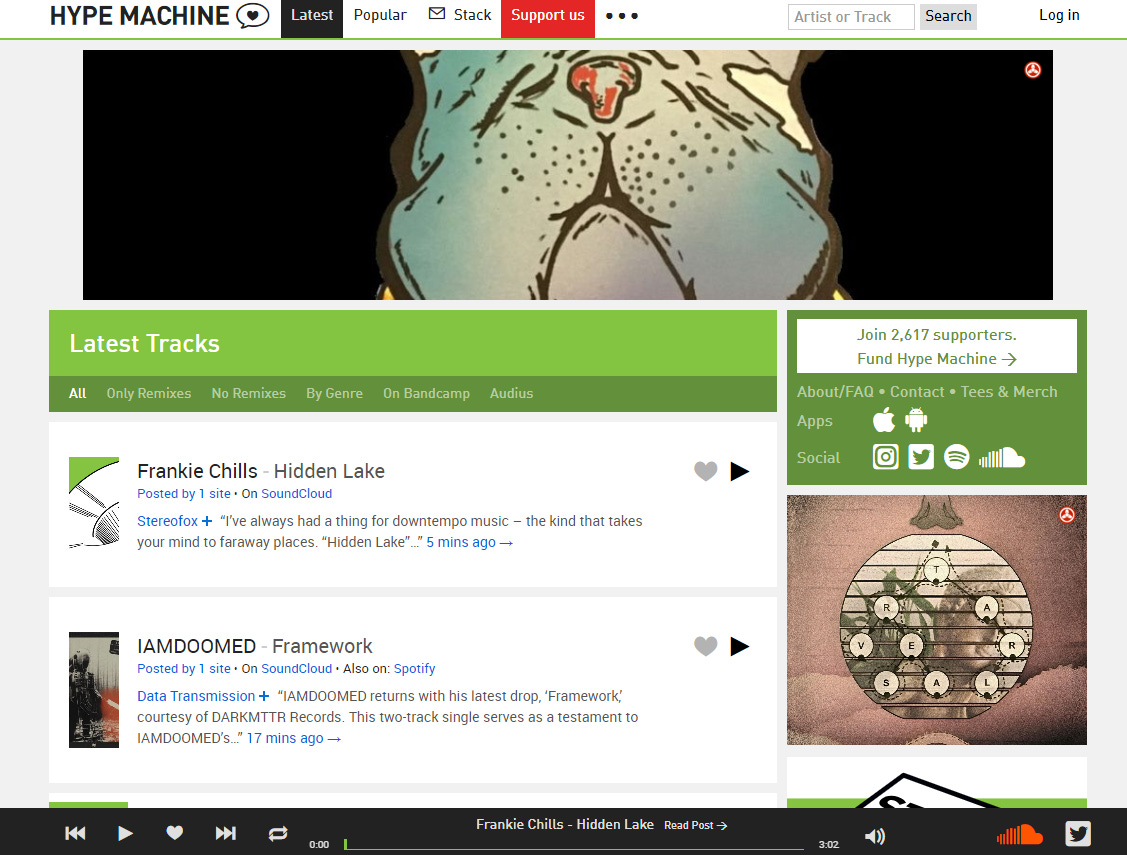The image size is (1127, 855).
Task: Open the Frankie Chills artist link
Action: point(198,471)
